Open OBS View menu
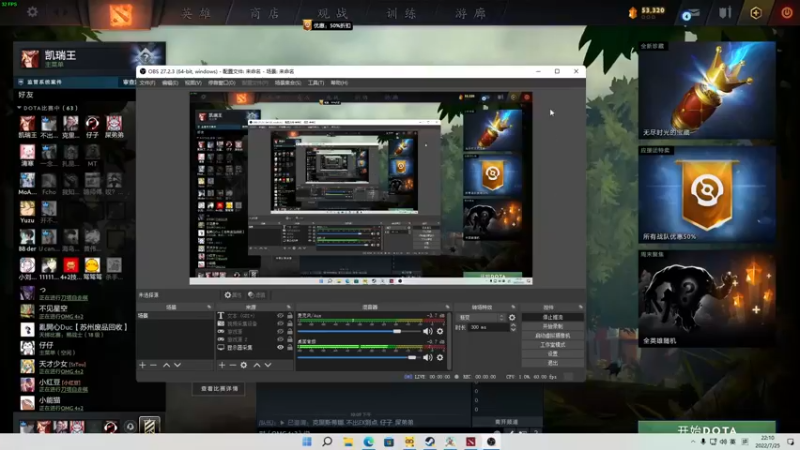 (193, 83)
